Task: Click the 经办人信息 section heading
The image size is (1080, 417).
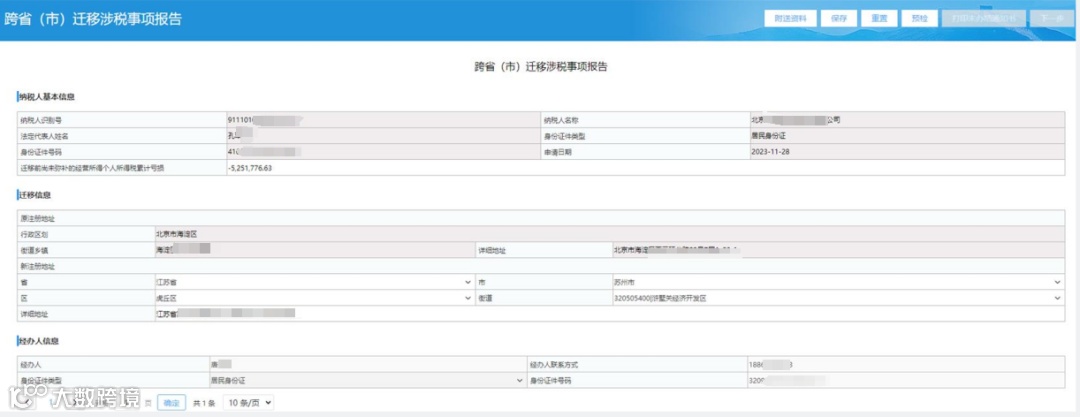Action: coord(39,341)
